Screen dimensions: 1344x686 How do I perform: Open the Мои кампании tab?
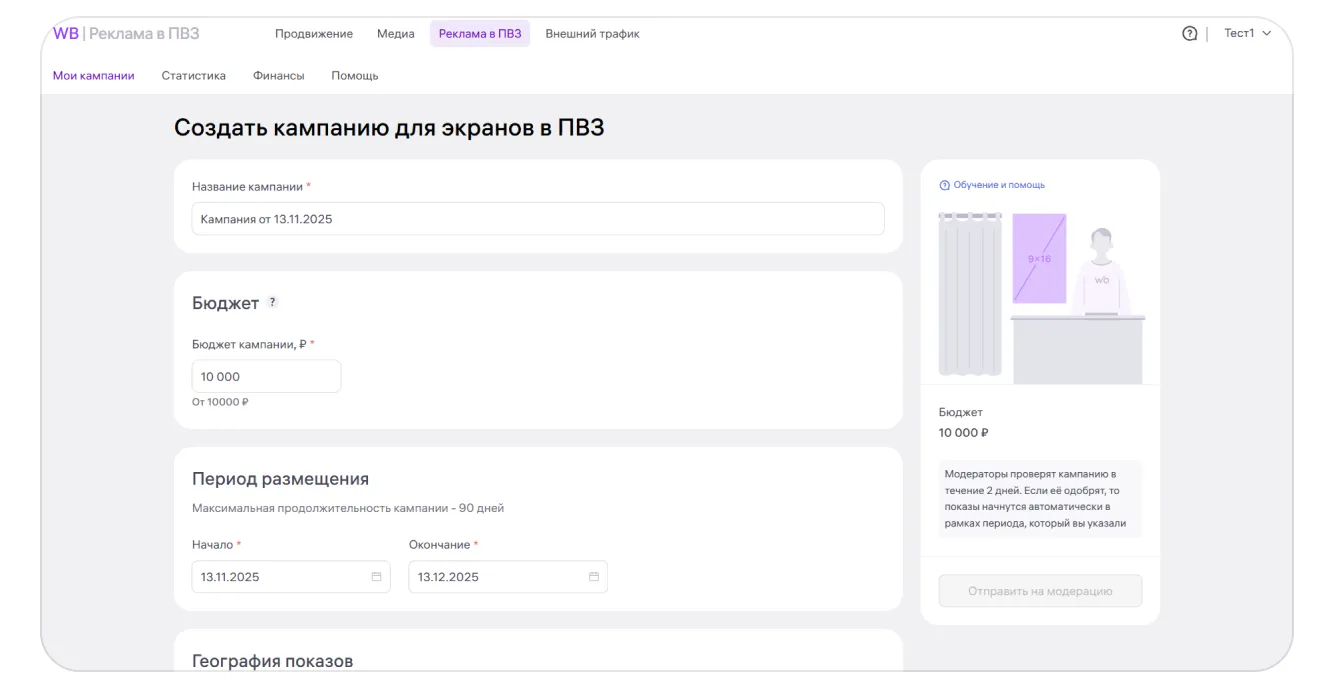click(93, 75)
